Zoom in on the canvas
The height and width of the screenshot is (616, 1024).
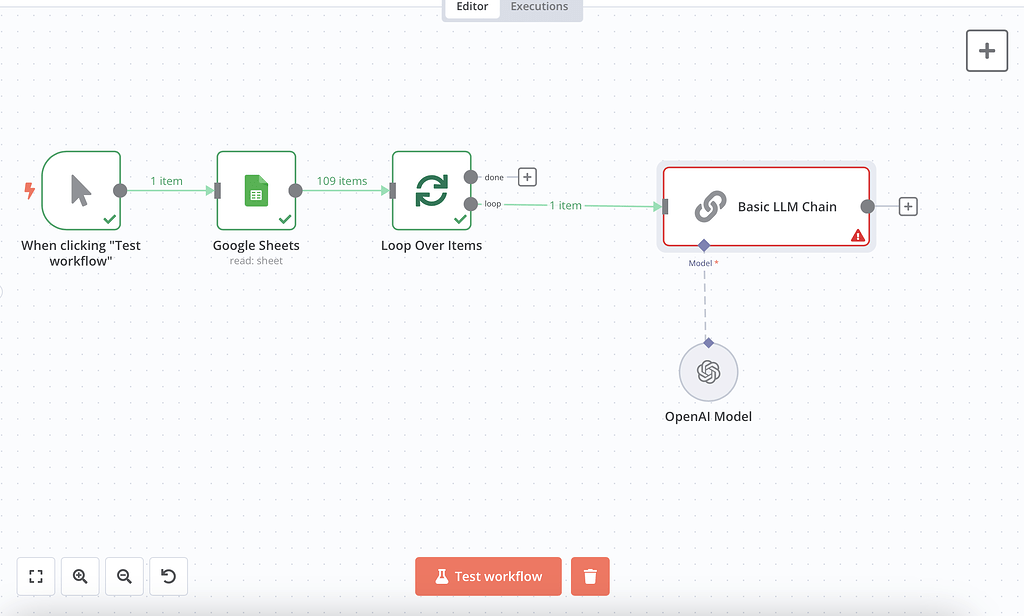[80, 576]
